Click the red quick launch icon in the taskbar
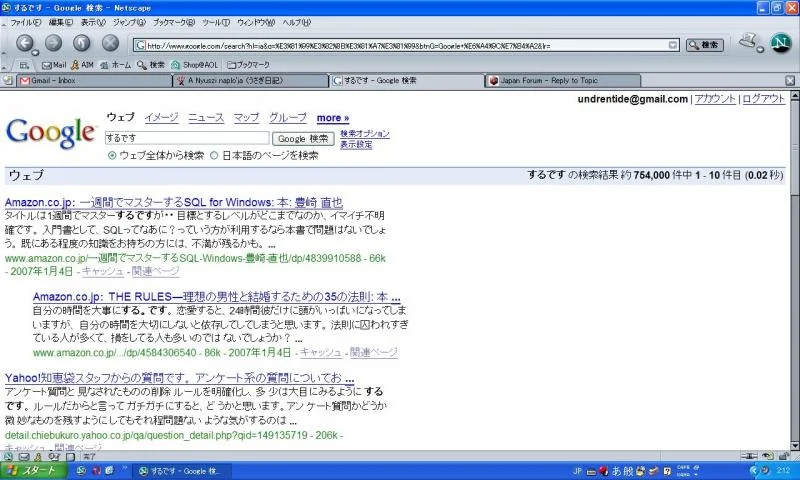Viewport: 800px width, 480px height. [x=95, y=471]
